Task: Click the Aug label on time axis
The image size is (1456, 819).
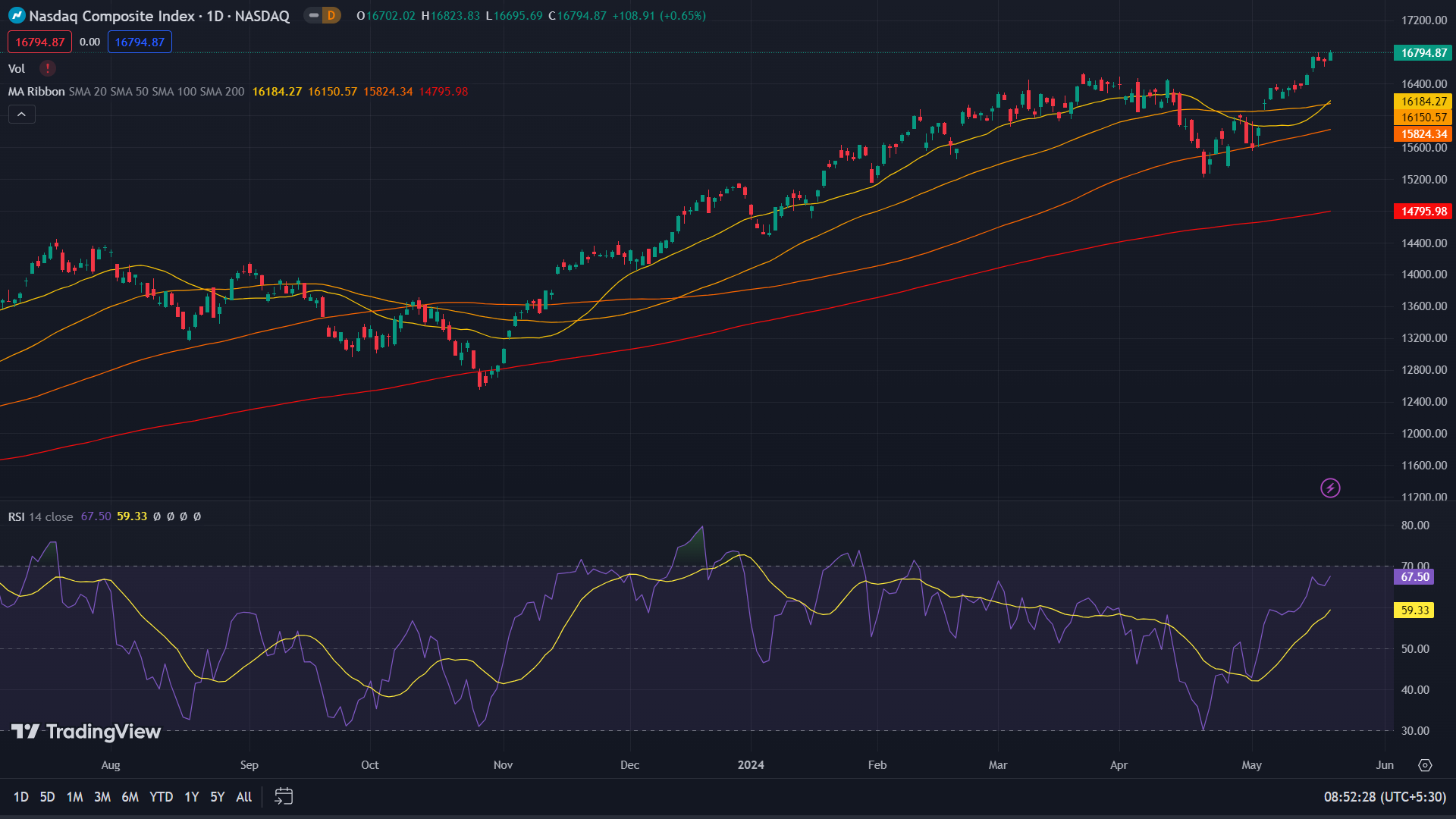Action: [x=111, y=765]
